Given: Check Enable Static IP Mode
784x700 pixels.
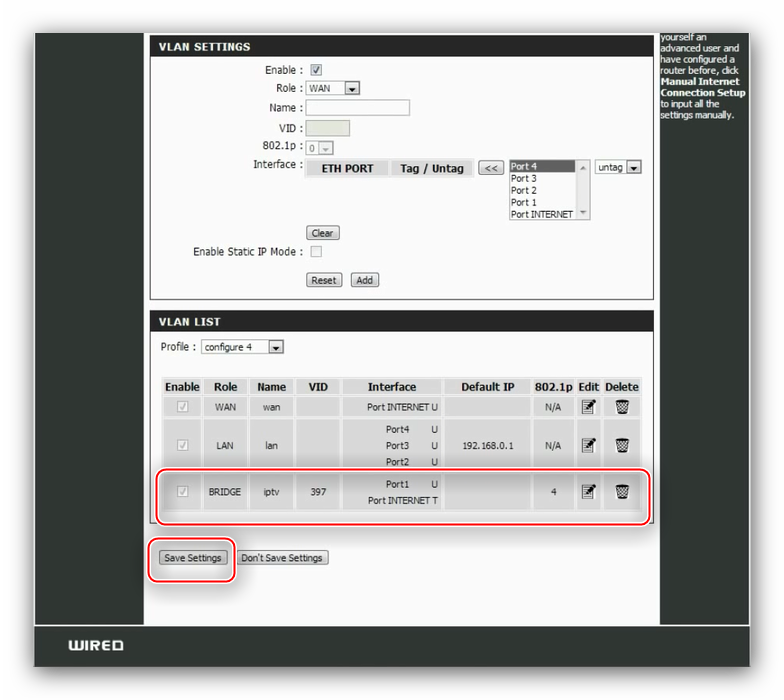Looking at the screenshot, I should coord(316,252).
